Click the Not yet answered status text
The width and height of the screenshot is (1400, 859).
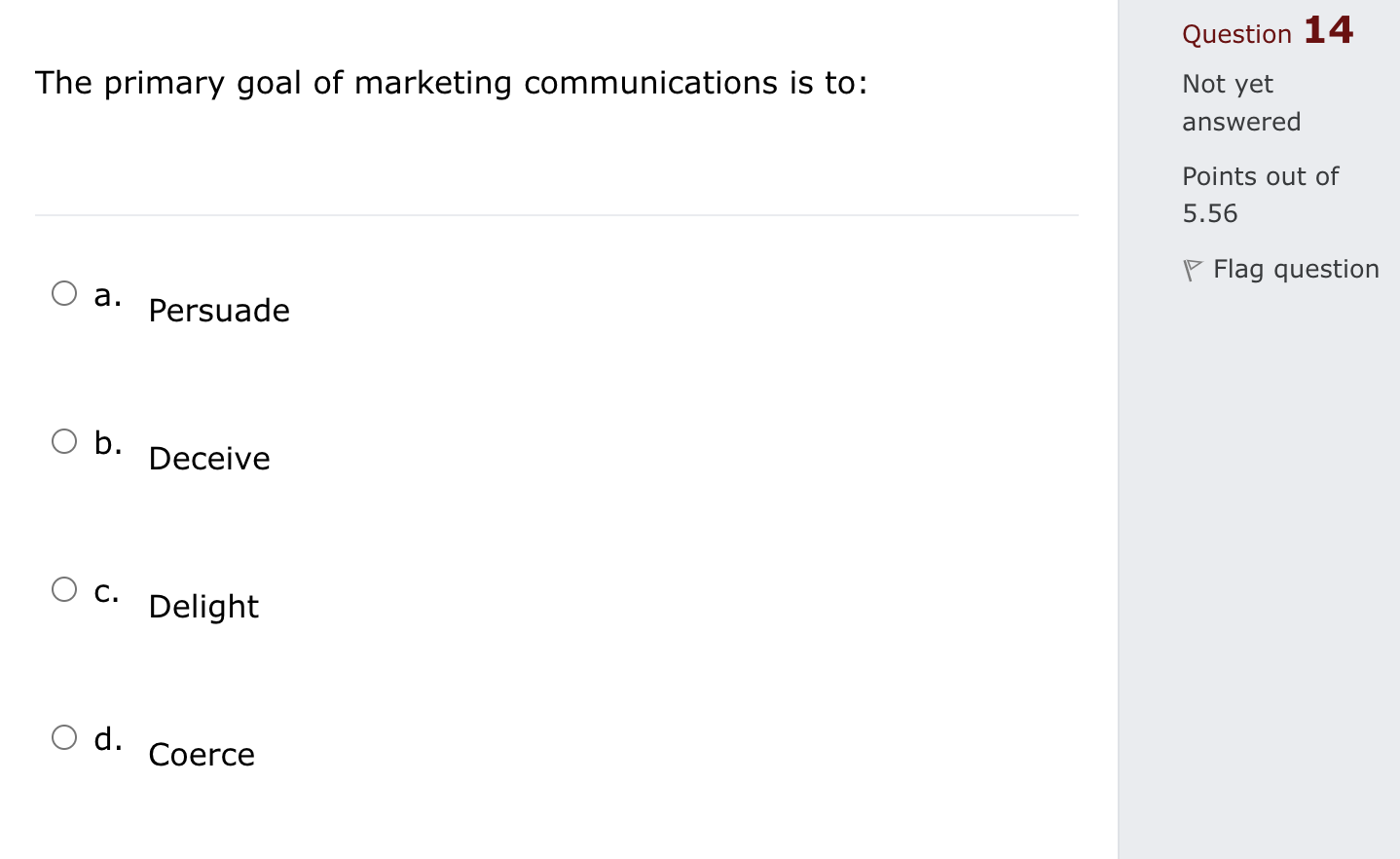click(x=1241, y=102)
